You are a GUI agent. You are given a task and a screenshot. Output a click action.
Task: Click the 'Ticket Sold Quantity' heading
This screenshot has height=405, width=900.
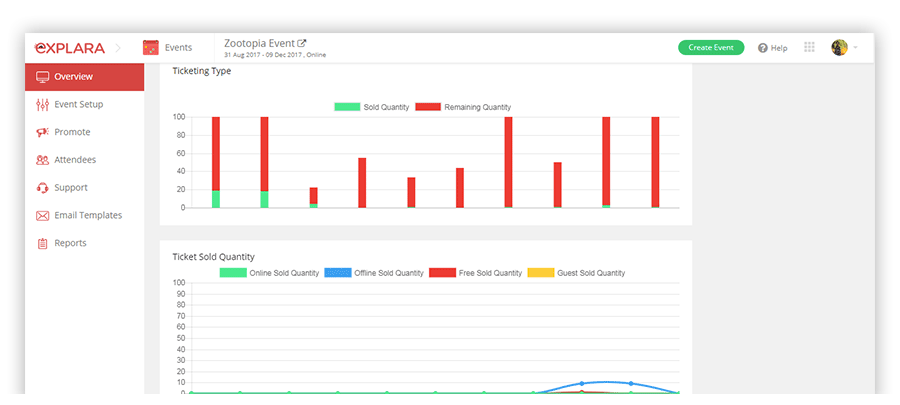coord(214,257)
